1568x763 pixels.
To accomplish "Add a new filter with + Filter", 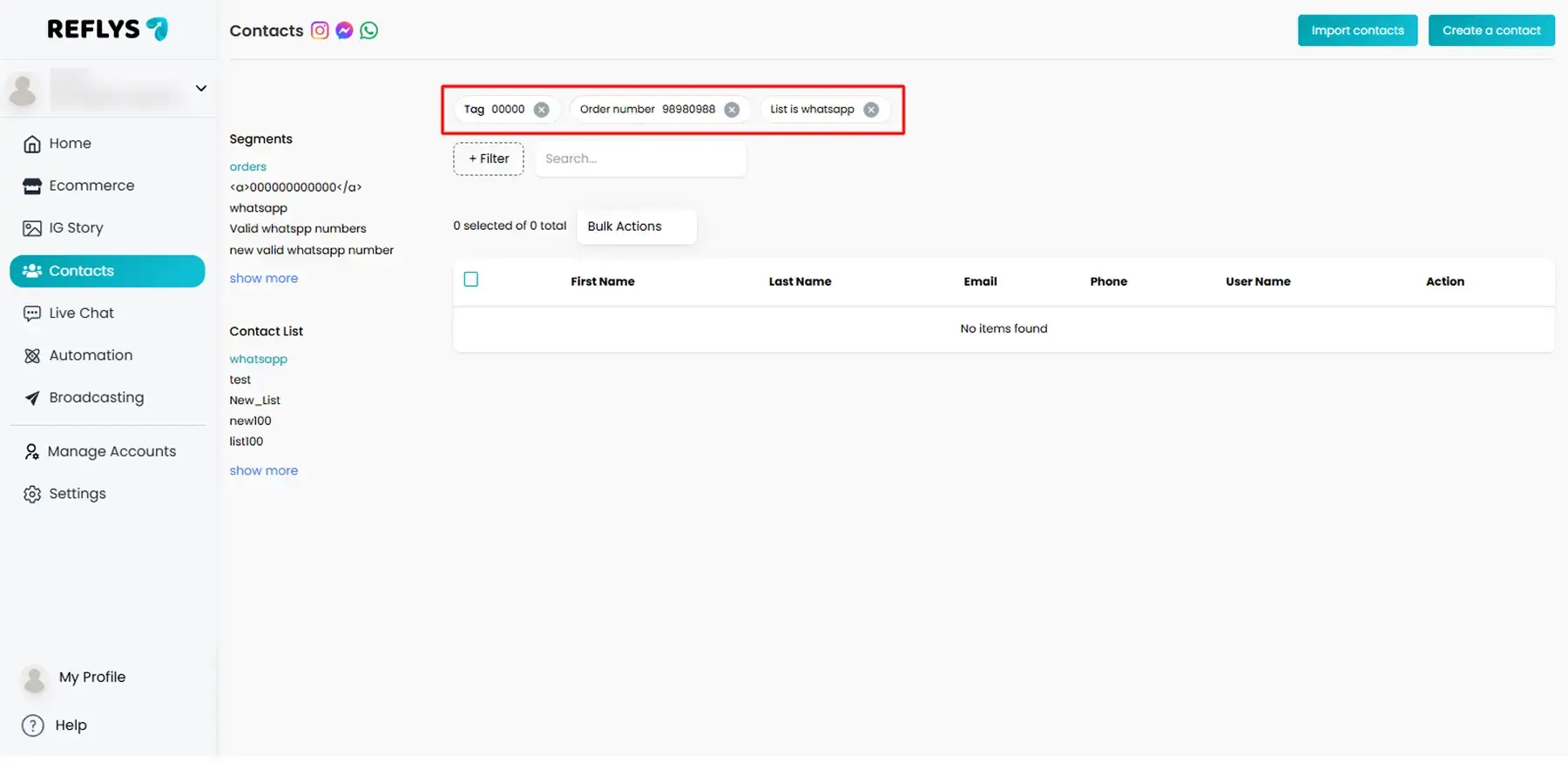I will click(x=489, y=159).
